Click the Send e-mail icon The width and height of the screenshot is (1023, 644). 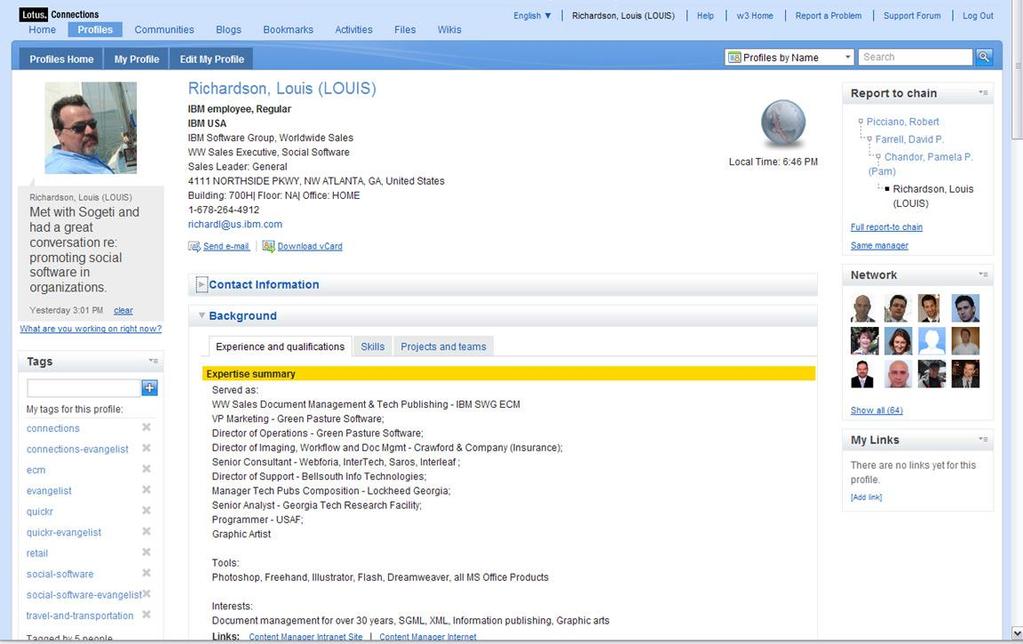194,246
